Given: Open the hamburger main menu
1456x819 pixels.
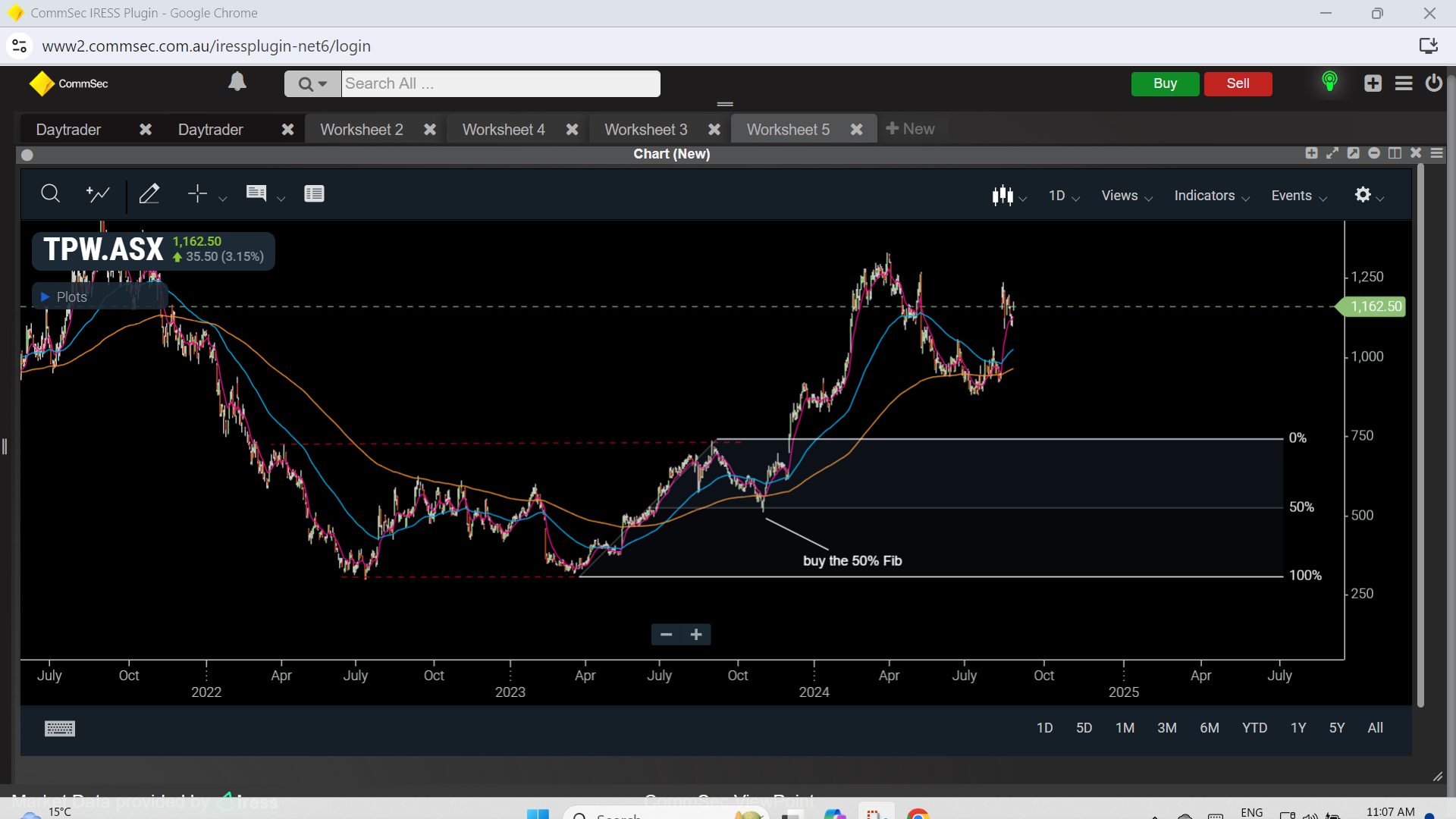Looking at the screenshot, I should pos(1404,83).
